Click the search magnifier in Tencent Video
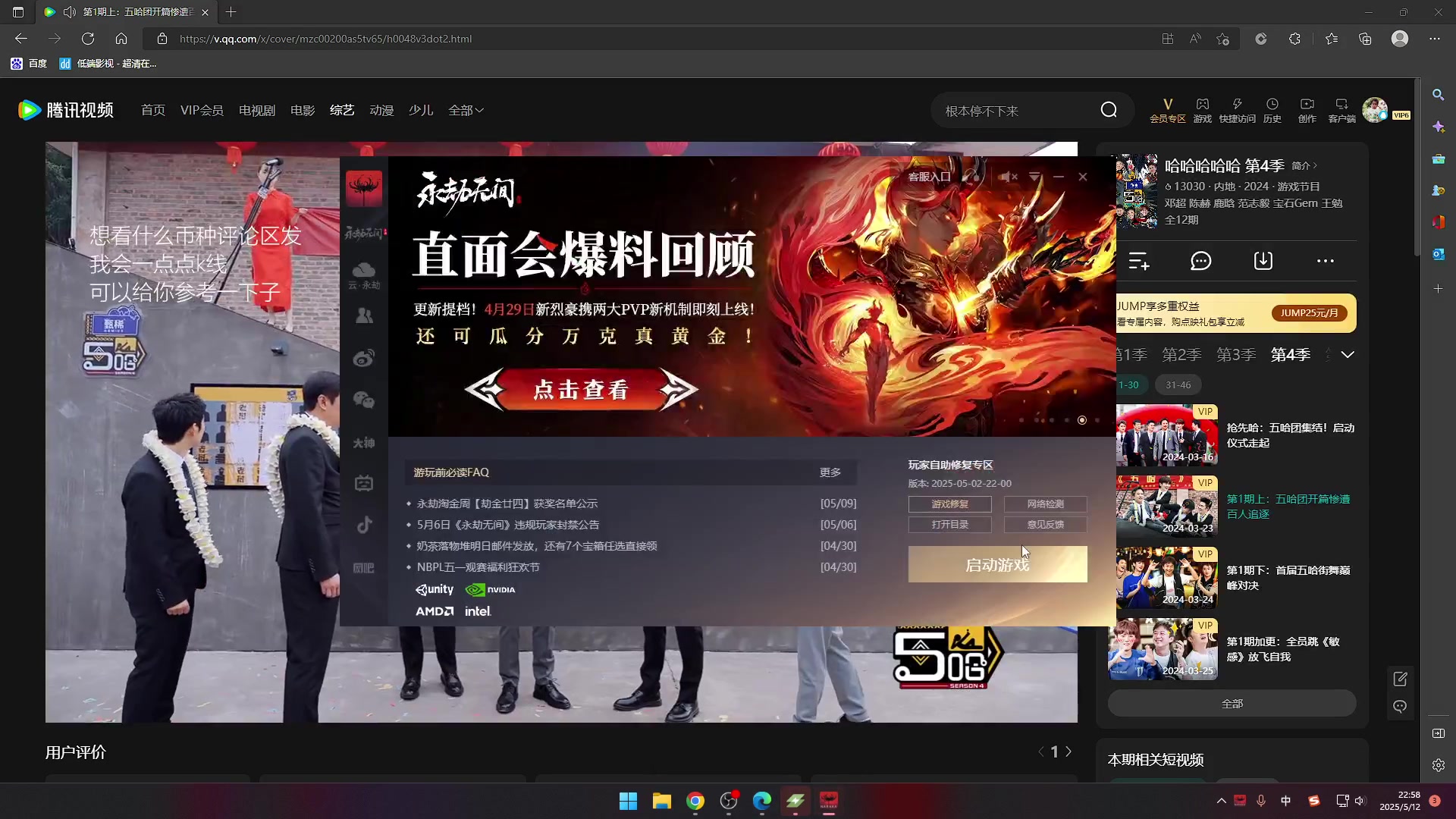 [1109, 111]
